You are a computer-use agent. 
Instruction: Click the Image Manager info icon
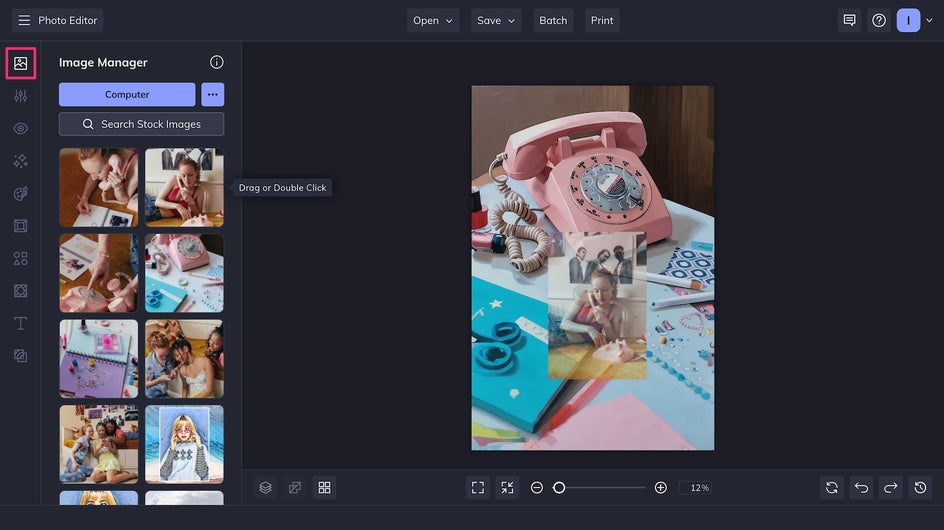point(217,62)
